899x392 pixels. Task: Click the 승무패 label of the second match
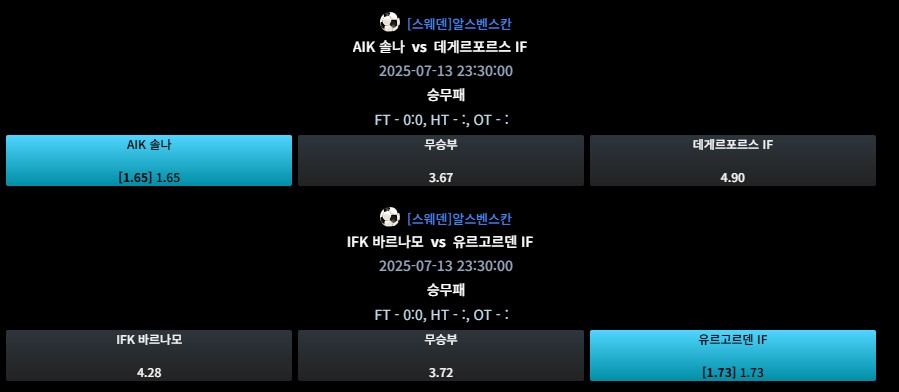pos(445,290)
